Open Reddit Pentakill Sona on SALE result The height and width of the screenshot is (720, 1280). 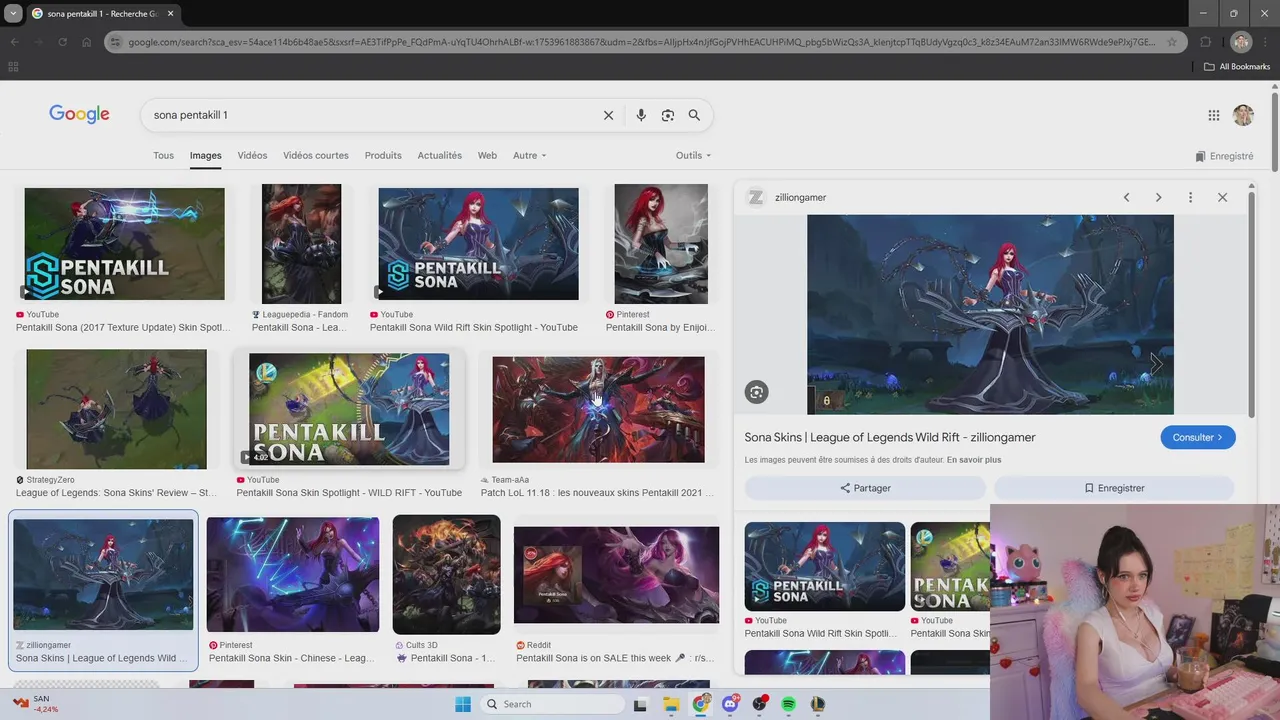(616, 575)
